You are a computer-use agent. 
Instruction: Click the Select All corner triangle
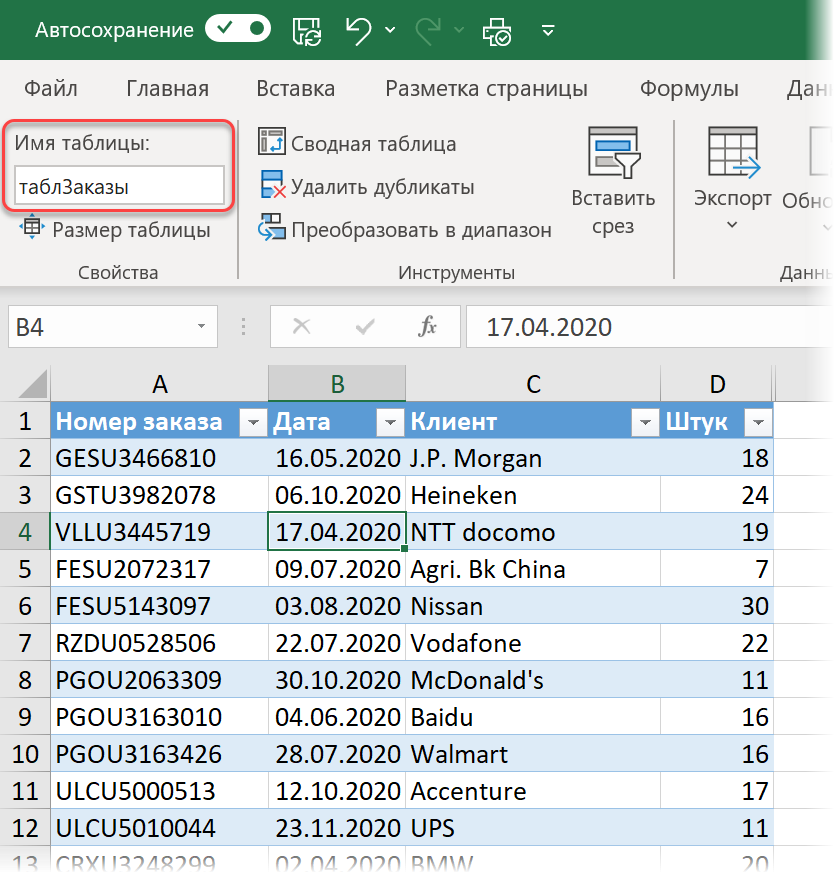tap(32, 384)
